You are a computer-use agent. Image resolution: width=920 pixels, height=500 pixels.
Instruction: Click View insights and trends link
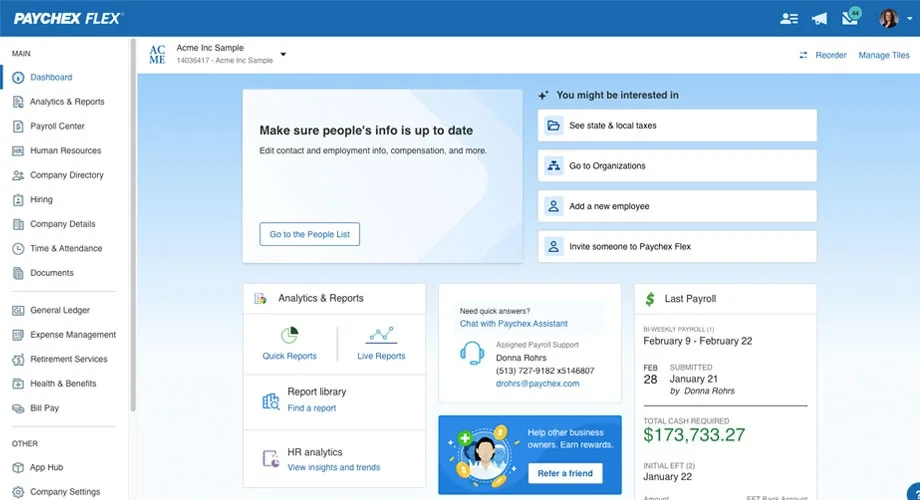pos(333,468)
